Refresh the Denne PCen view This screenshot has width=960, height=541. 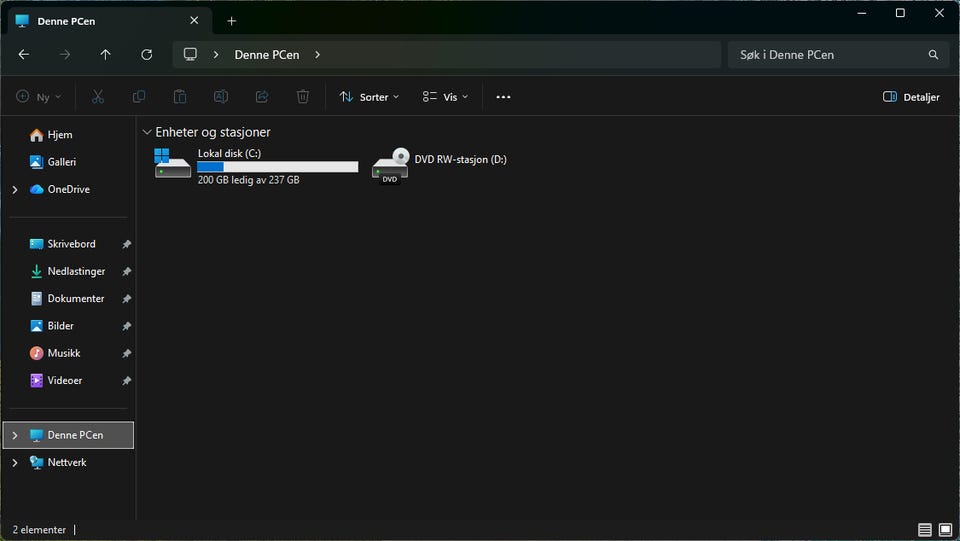(146, 54)
